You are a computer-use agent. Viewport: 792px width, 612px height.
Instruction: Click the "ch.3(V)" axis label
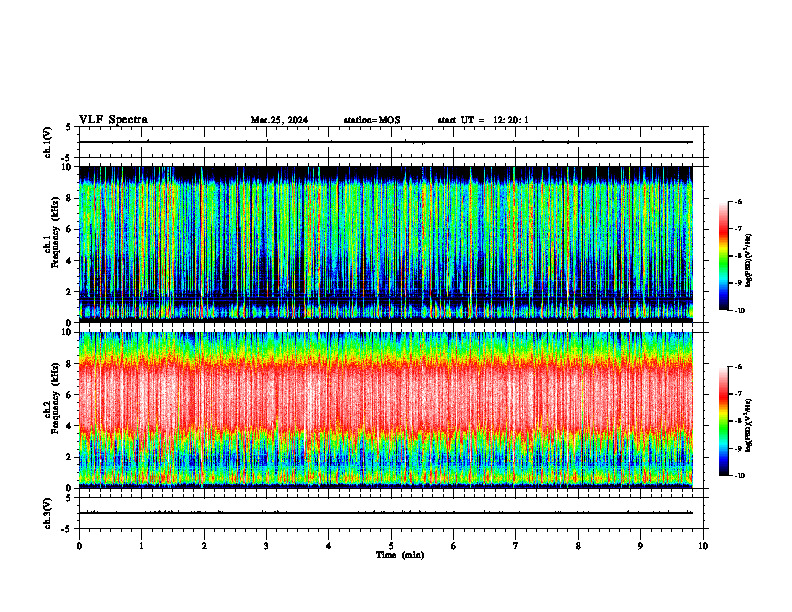coord(48,513)
